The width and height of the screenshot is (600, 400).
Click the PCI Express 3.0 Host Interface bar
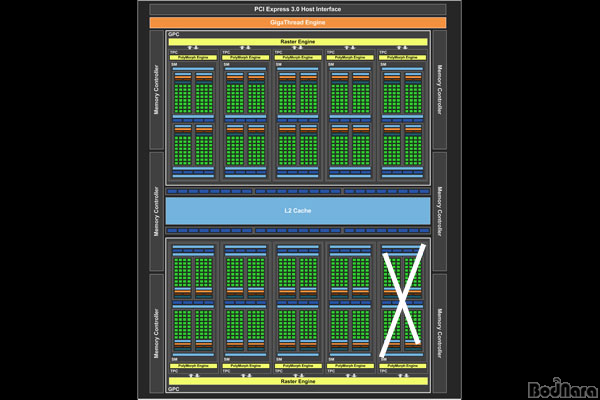(298, 9)
